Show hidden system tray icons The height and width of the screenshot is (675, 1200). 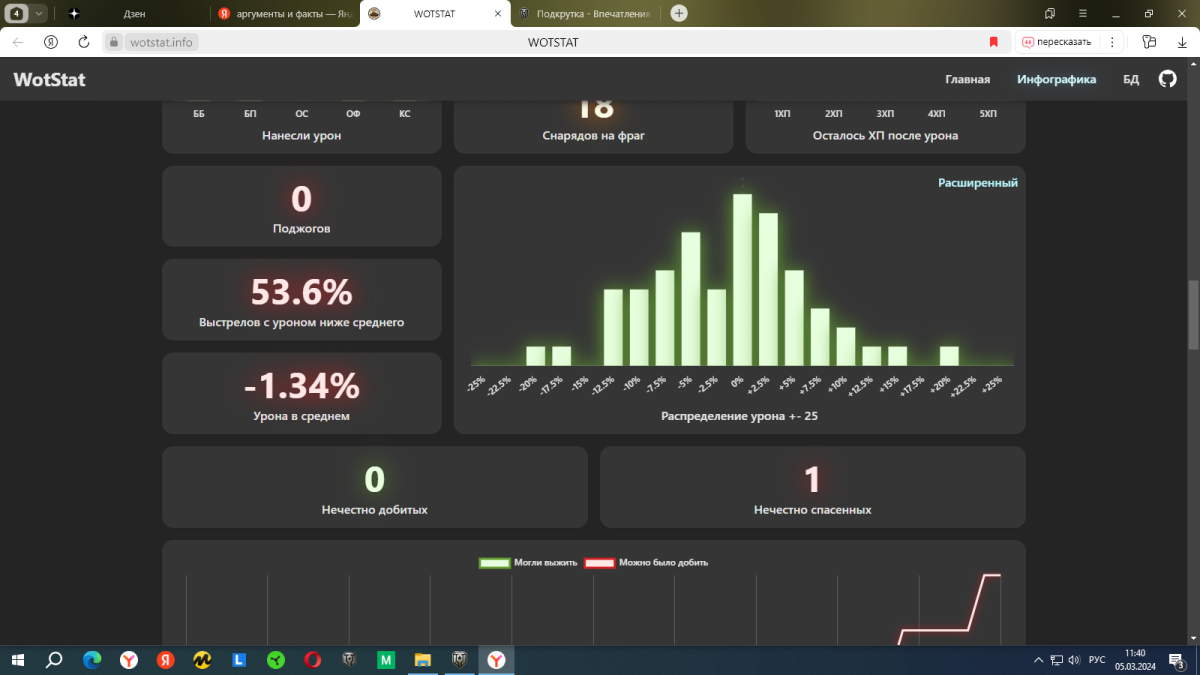point(1038,660)
